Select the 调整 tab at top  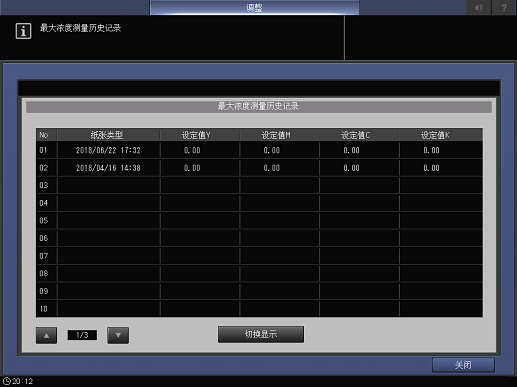coord(254,7)
